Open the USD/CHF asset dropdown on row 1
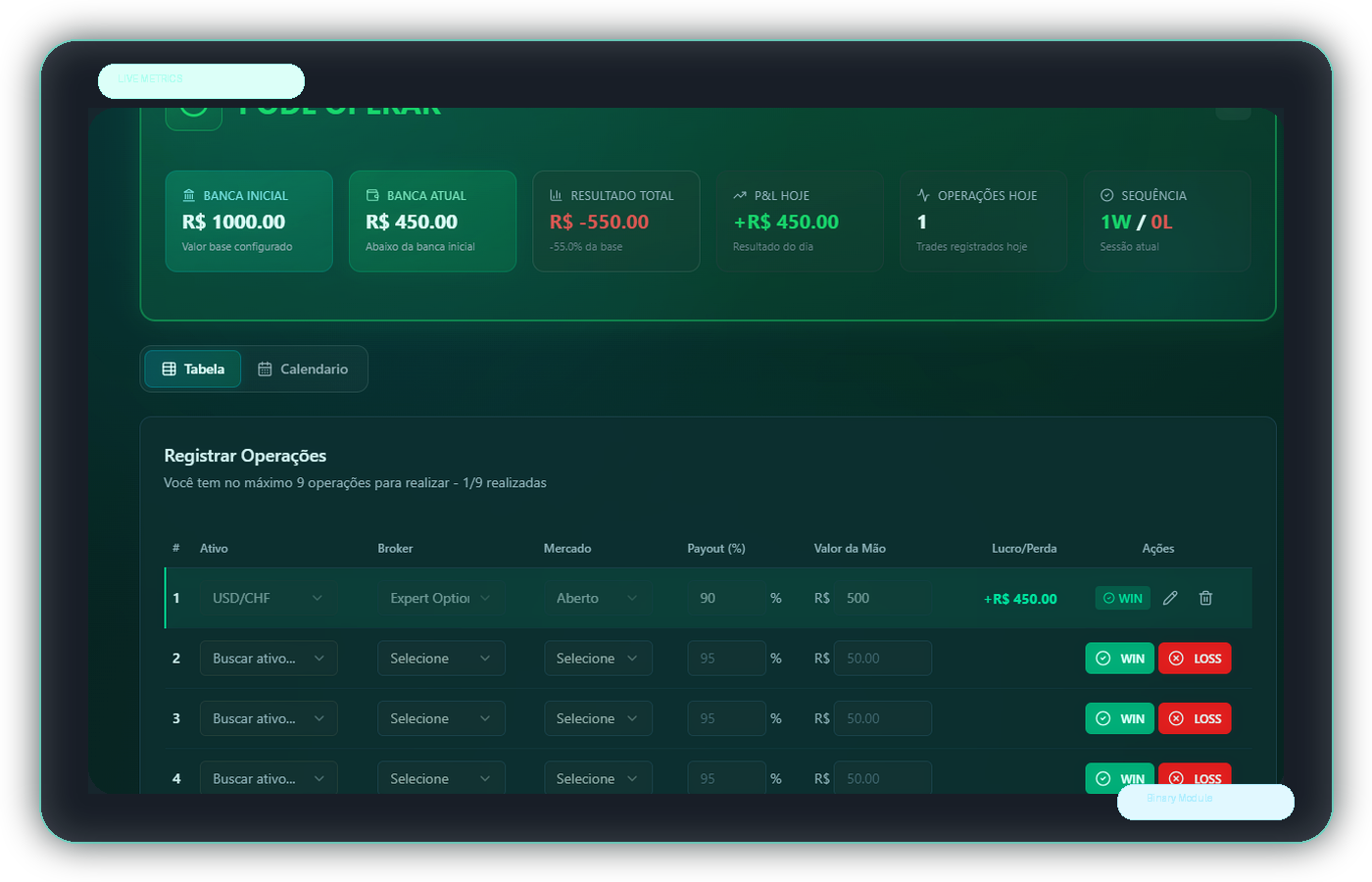Image resolution: width=1372 pixels, height=882 pixels. 269,598
